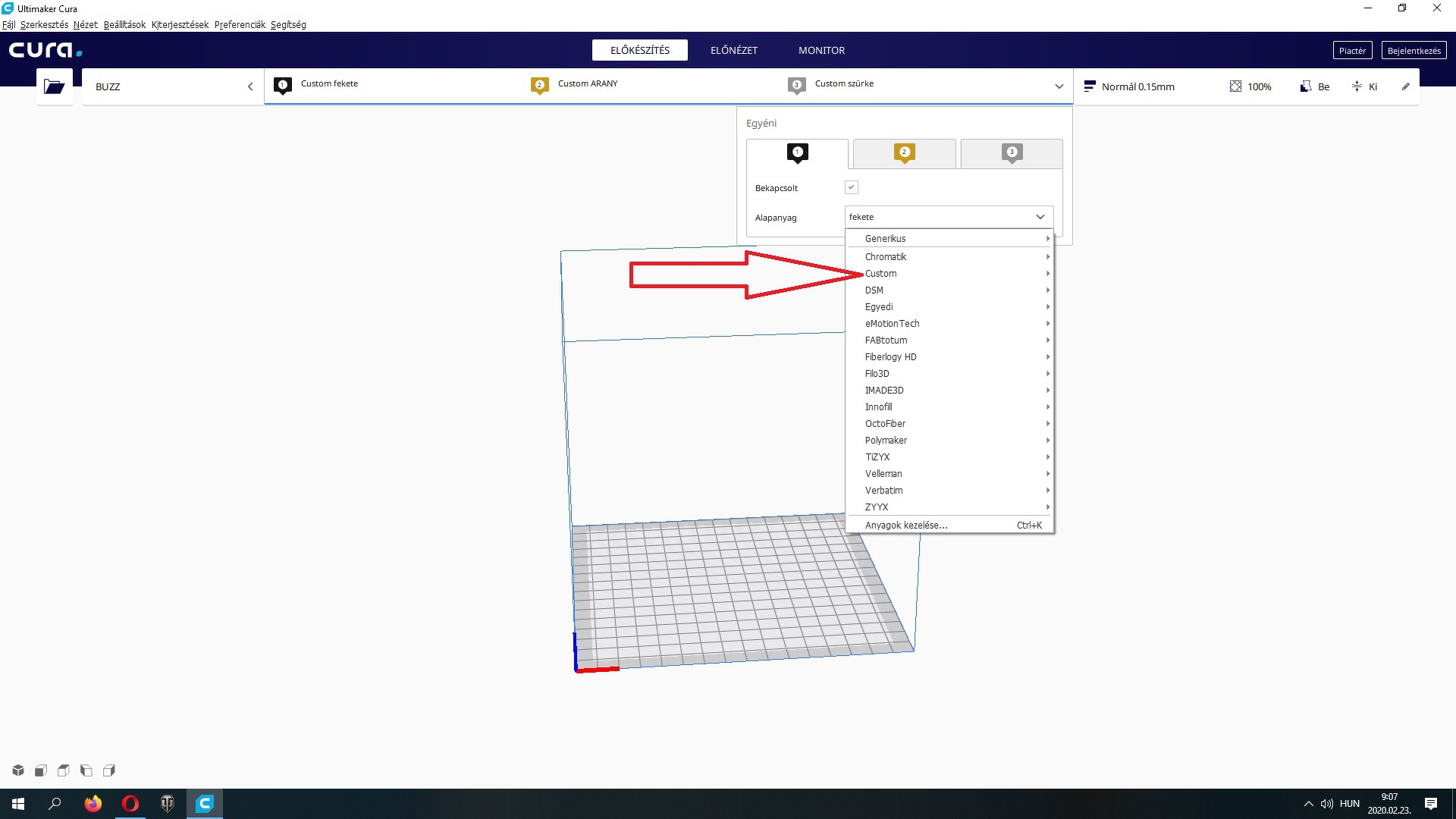The width and height of the screenshot is (1456, 819).
Task: Select the left side view icon
Action: coord(86,770)
